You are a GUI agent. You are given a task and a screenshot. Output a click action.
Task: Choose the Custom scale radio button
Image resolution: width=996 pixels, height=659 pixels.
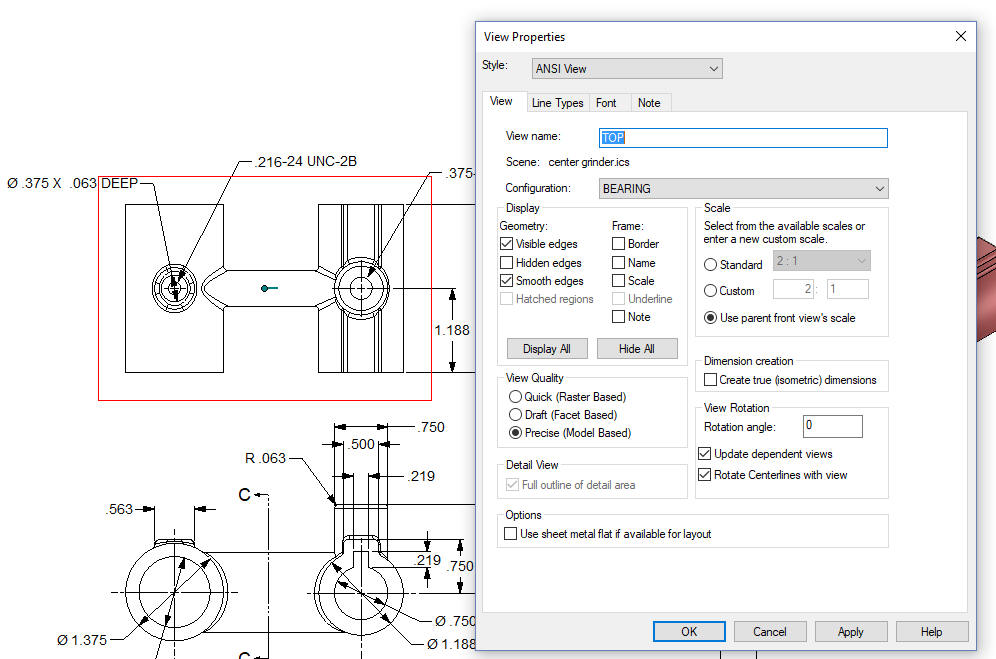(711, 291)
